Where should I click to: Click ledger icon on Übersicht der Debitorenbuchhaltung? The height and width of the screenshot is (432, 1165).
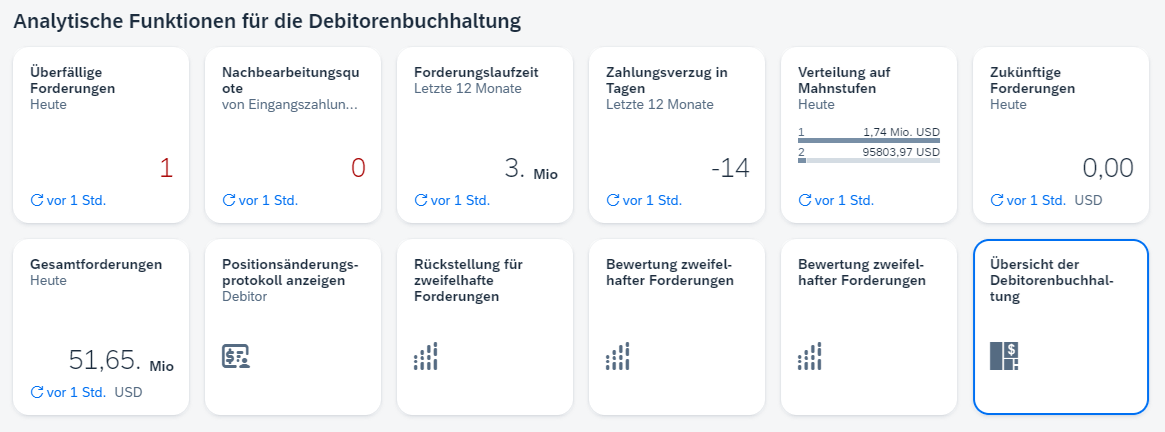pos(1003,357)
